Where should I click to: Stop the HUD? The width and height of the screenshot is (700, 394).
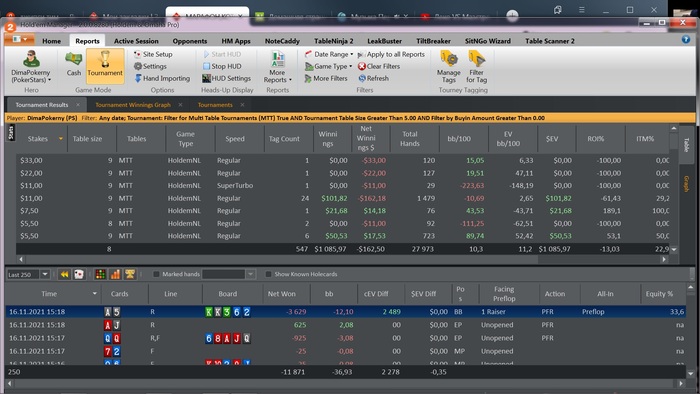click(222, 66)
